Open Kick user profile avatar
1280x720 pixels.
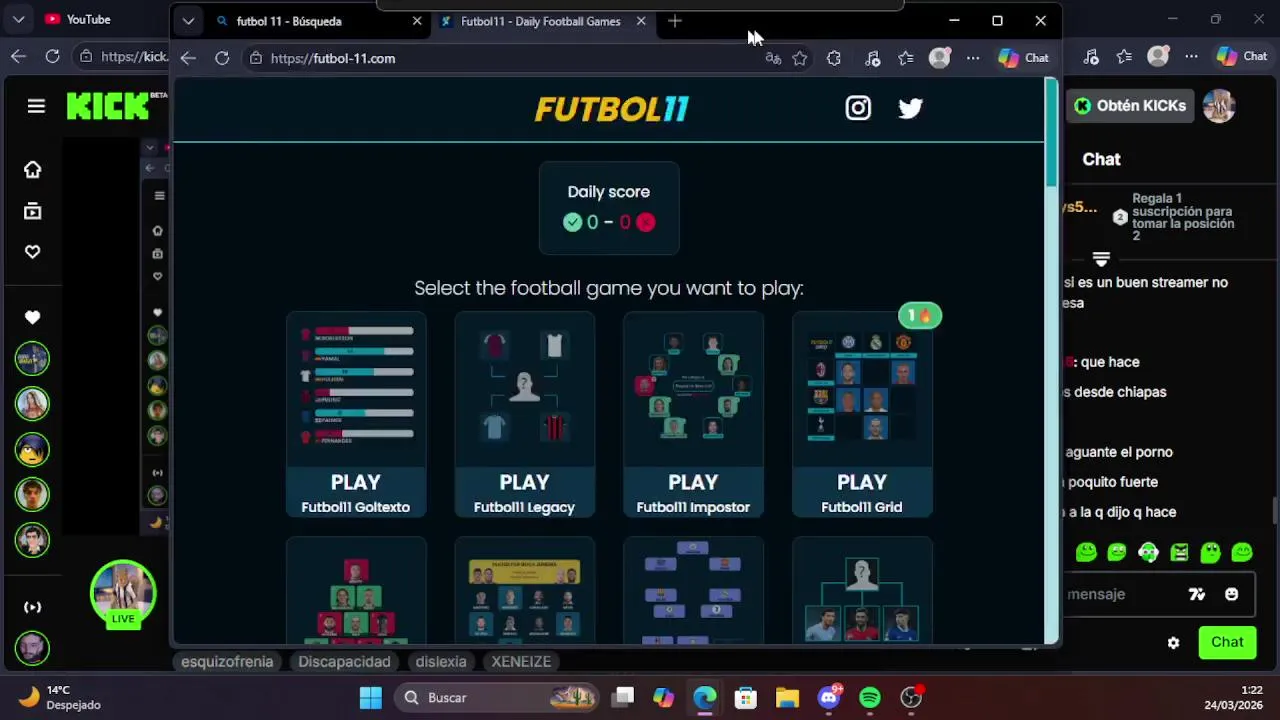[1219, 106]
